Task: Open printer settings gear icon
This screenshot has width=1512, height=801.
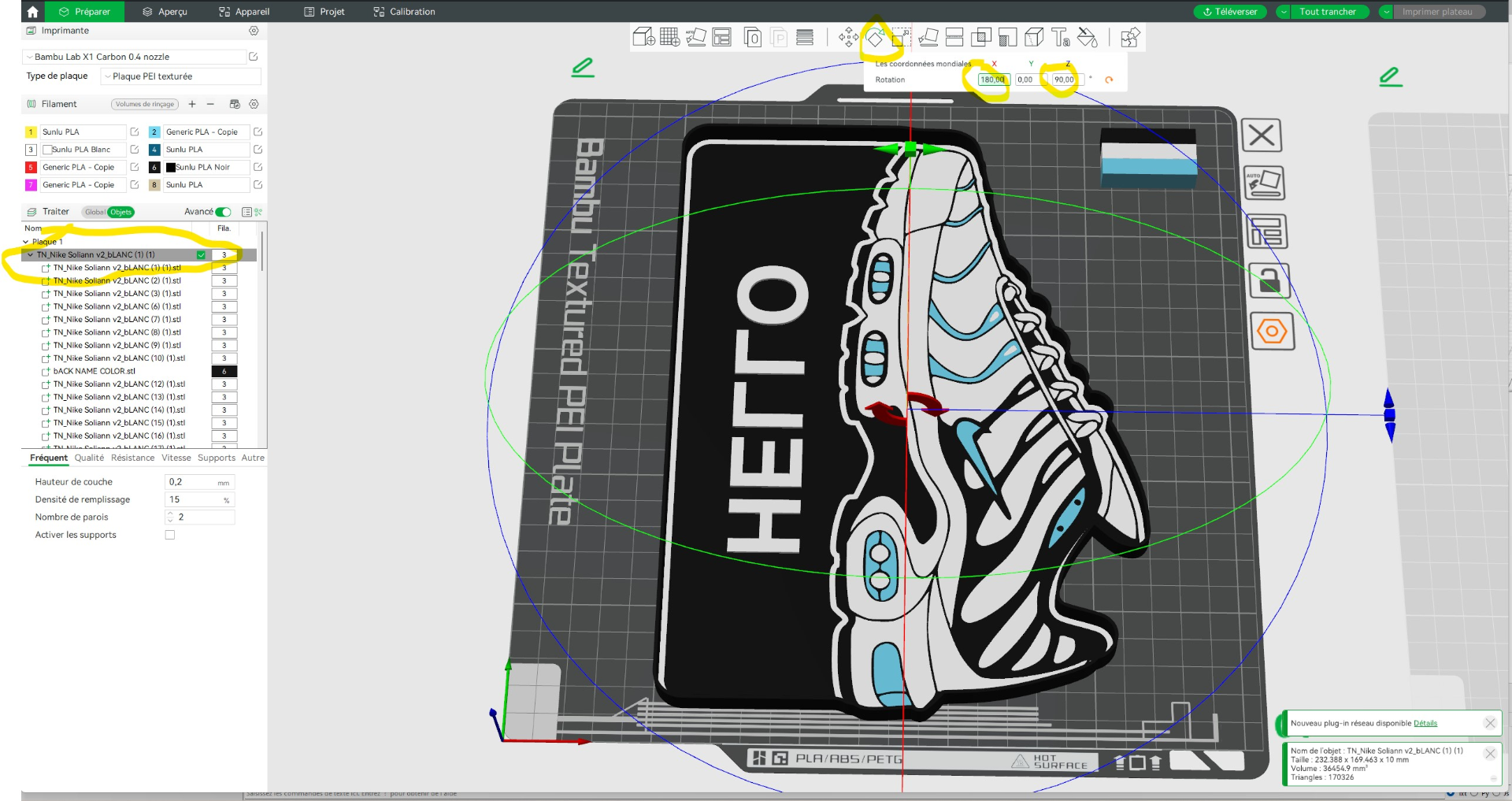Action: coord(254,31)
